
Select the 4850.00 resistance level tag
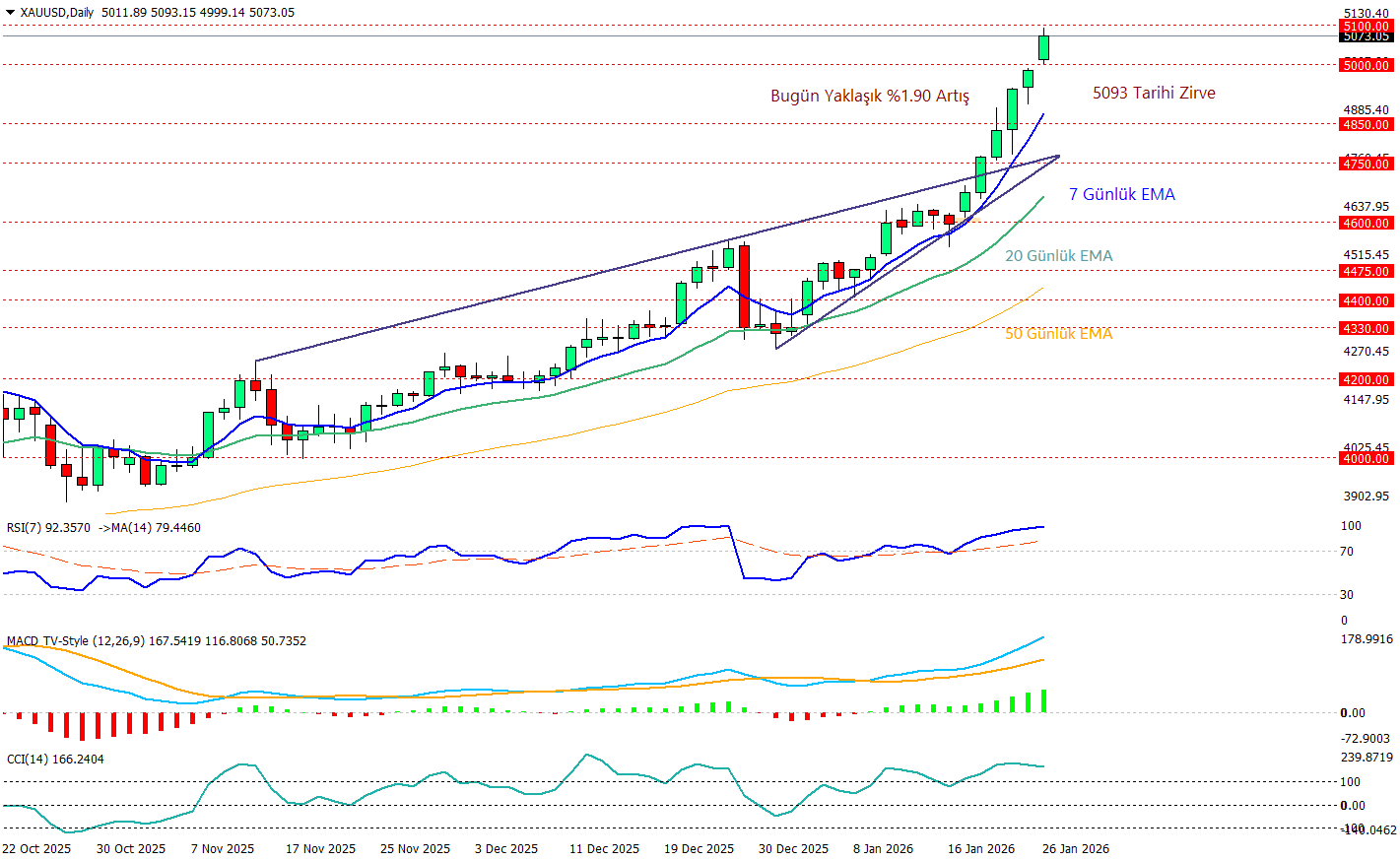click(x=1366, y=124)
